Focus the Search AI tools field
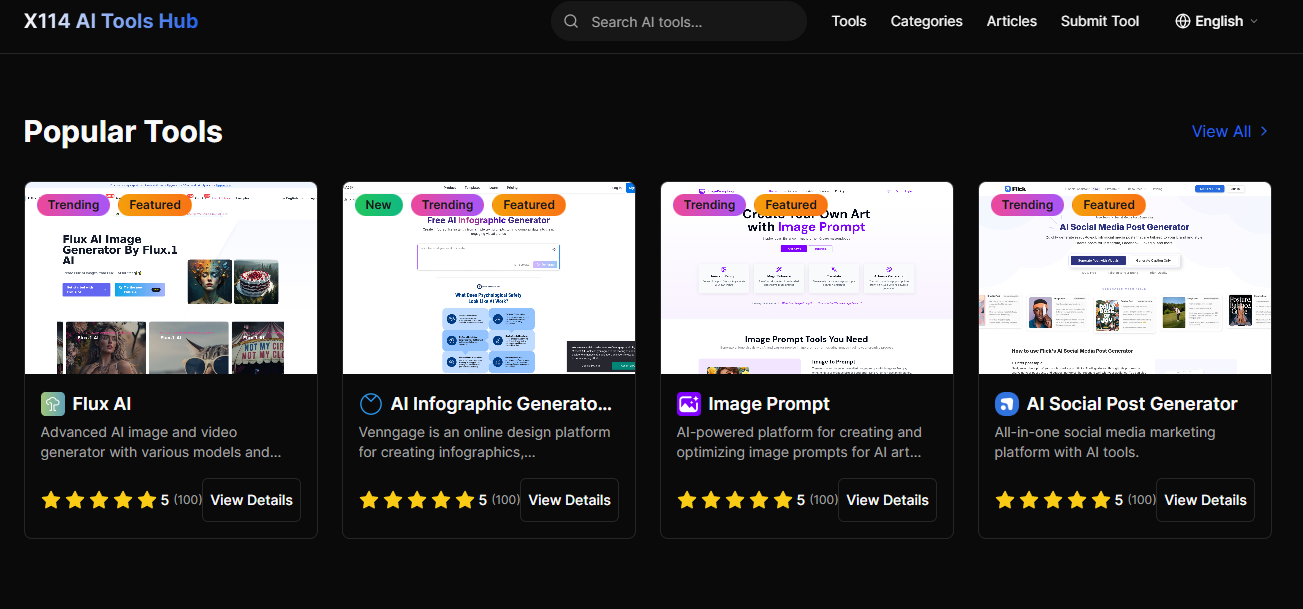 point(679,21)
